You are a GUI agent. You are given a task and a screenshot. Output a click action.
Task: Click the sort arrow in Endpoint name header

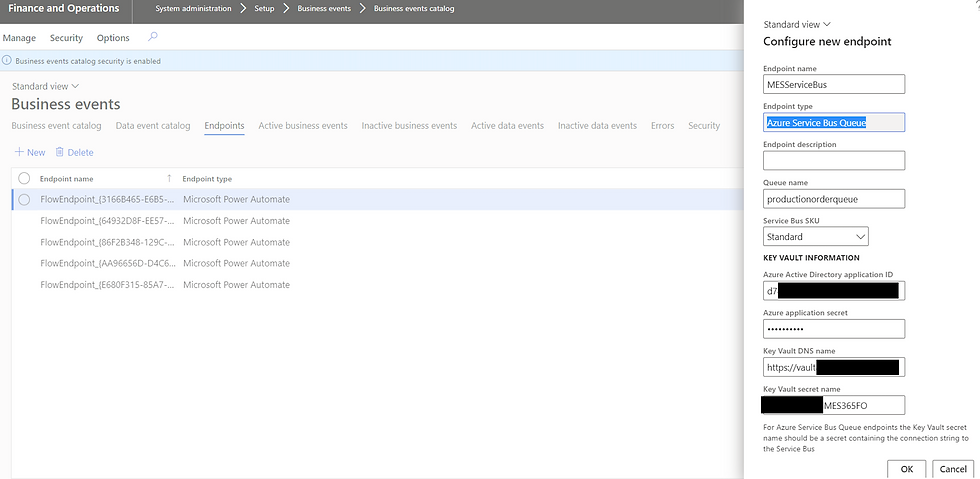pyautogui.click(x=169, y=179)
